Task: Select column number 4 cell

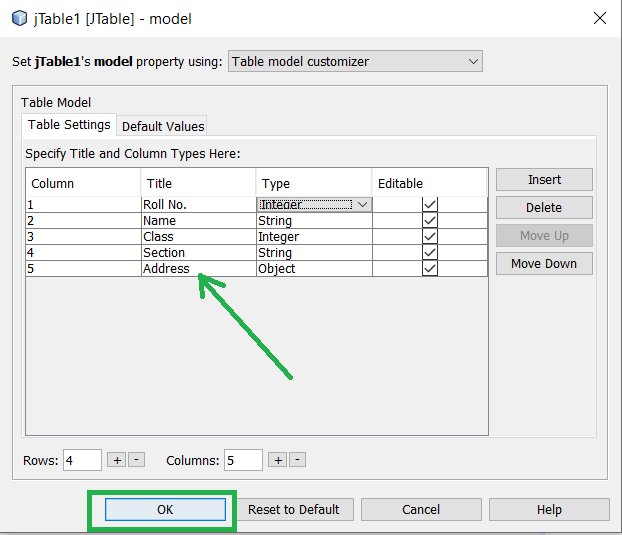Action: (x=83, y=253)
